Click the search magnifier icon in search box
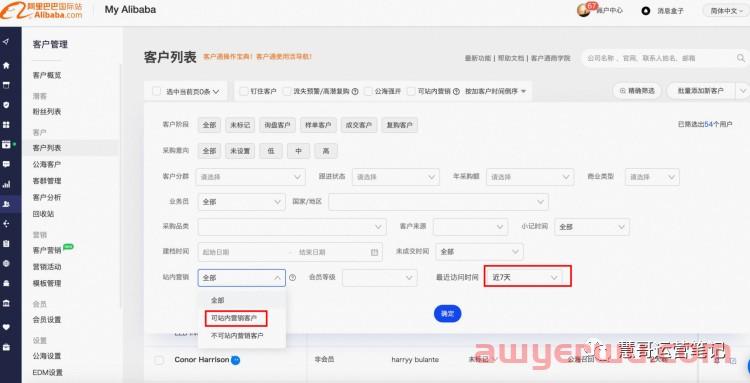Screen dimensions: 750x383 tap(740, 58)
